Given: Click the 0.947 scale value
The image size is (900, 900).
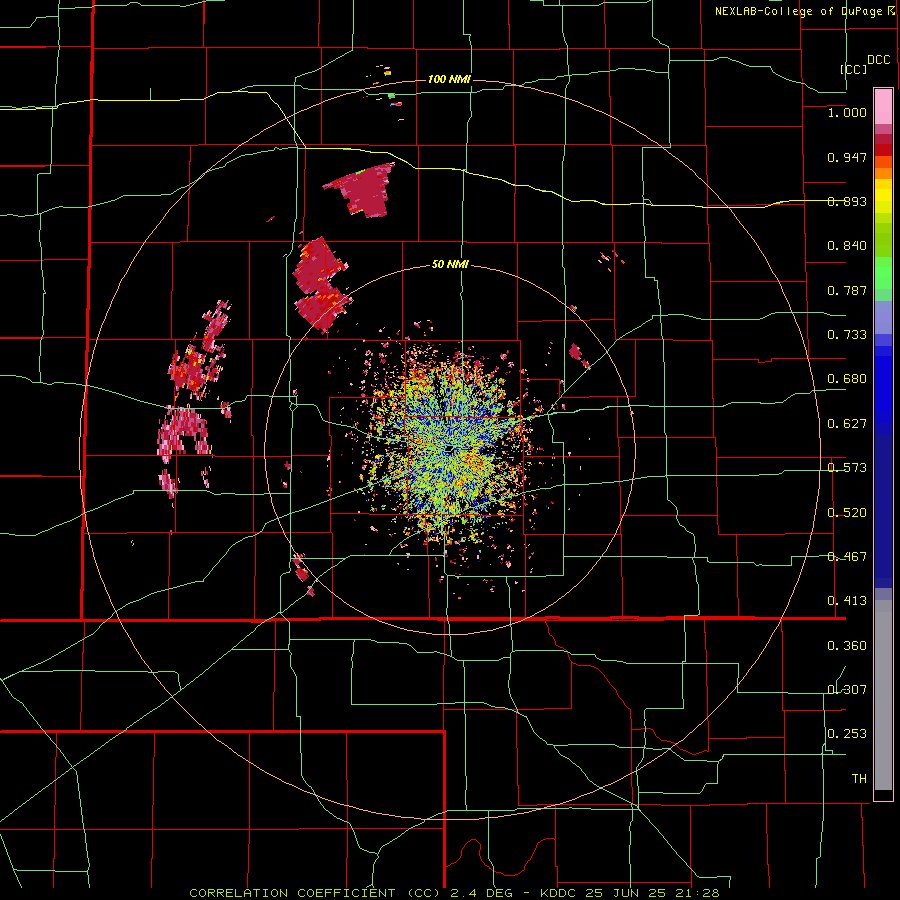Looking at the screenshot, I should [x=847, y=157].
